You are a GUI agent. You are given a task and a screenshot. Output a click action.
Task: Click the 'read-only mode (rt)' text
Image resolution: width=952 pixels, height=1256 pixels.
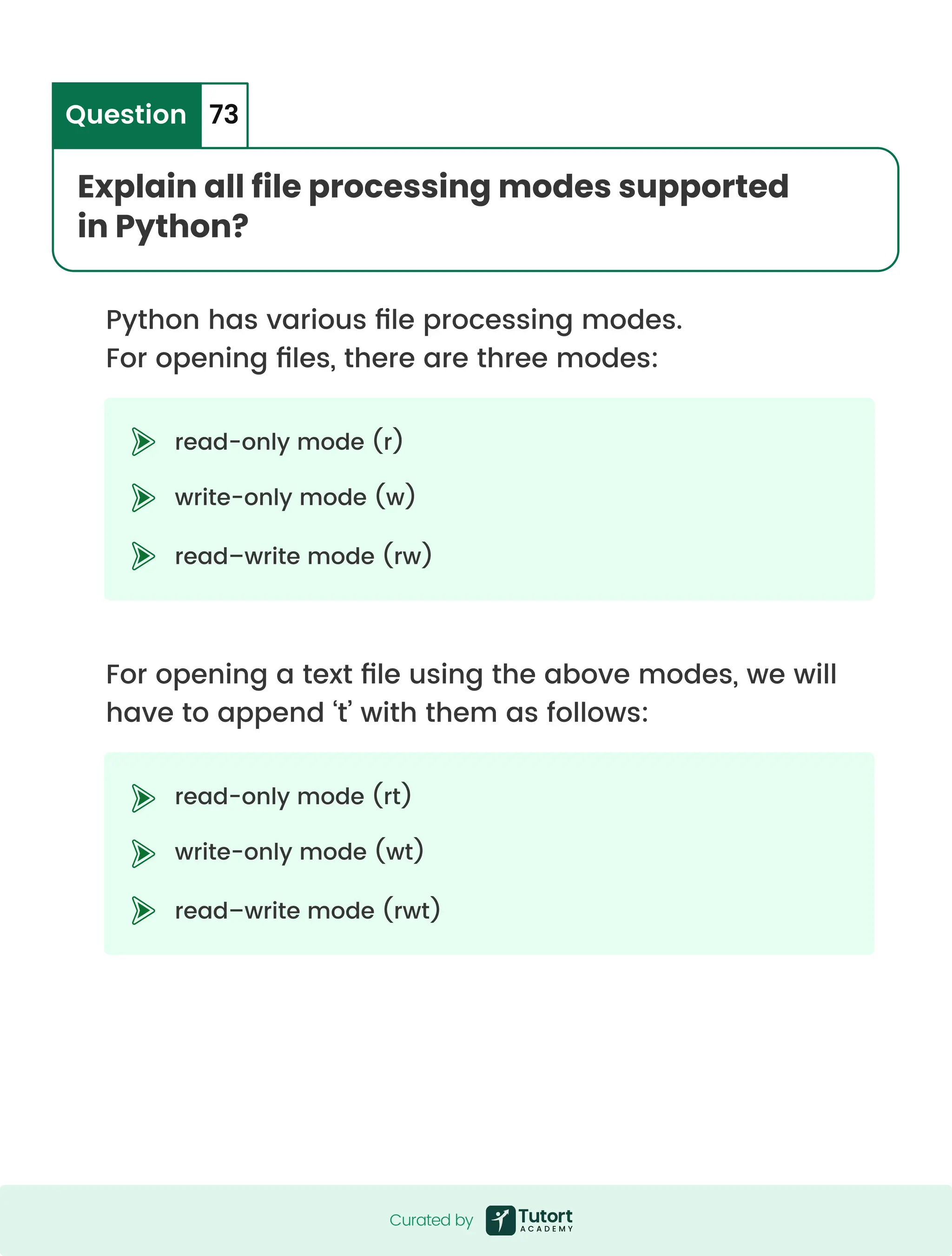click(292, 797)
